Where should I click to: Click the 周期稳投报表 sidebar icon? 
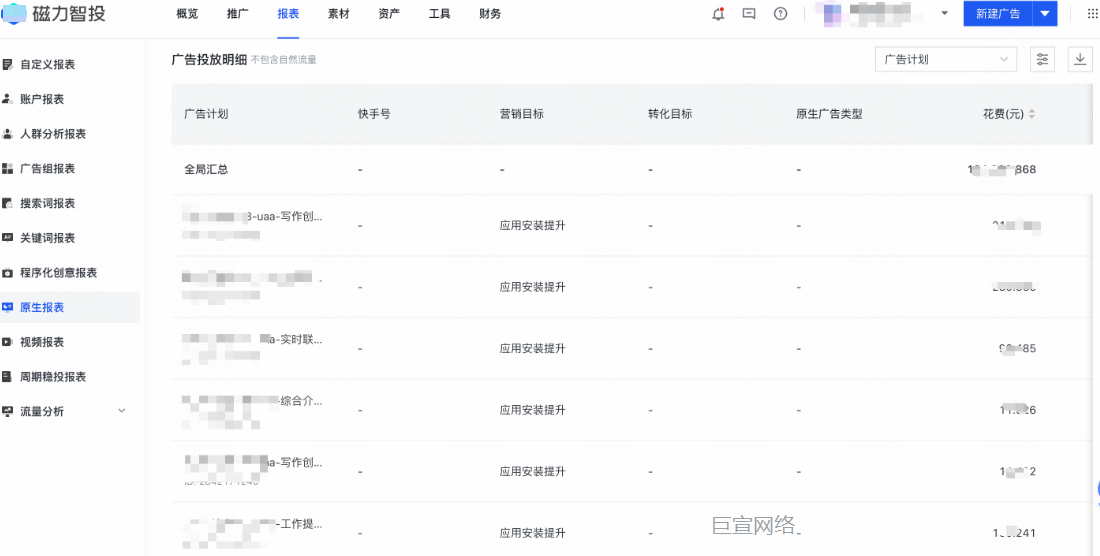(8, 377)
